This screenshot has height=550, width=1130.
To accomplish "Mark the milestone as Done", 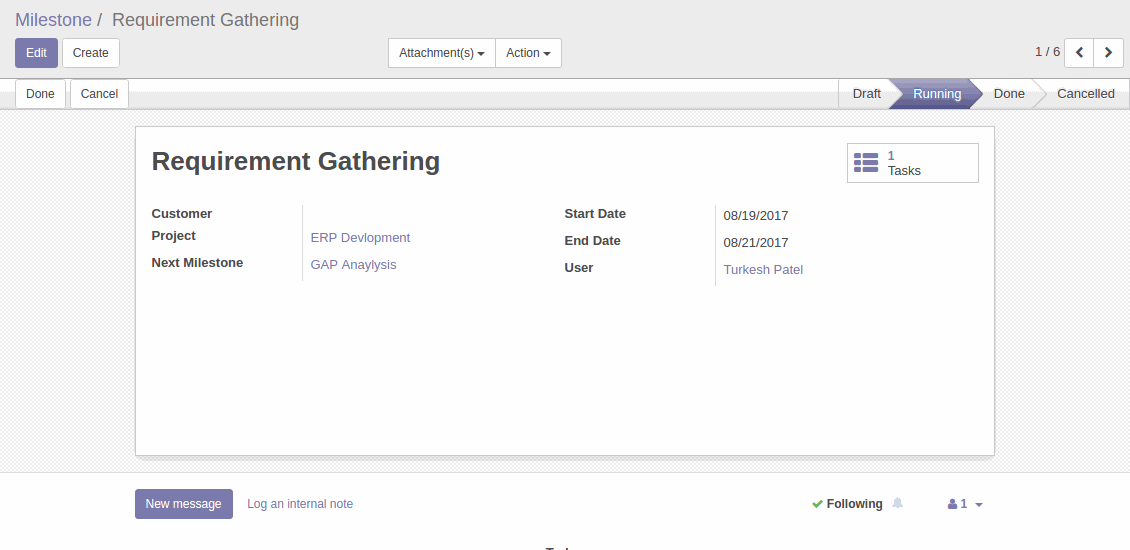I will (x=40, y=94).
